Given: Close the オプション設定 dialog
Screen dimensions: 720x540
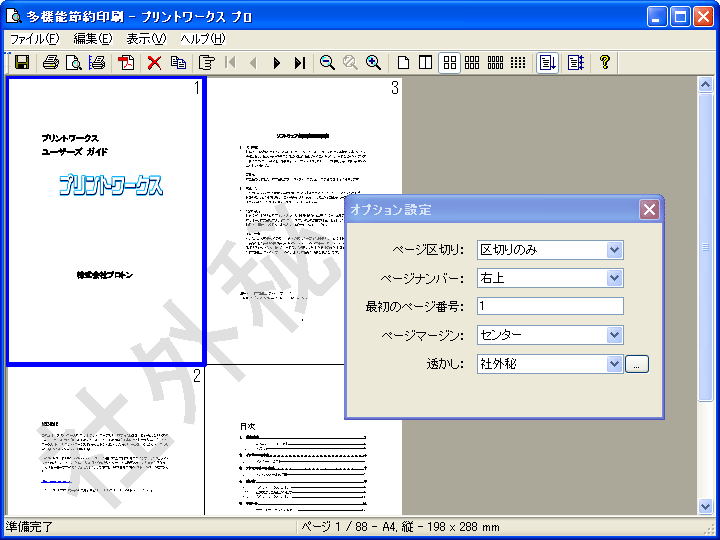Looking at the screenshot, I should click(649, 210).
